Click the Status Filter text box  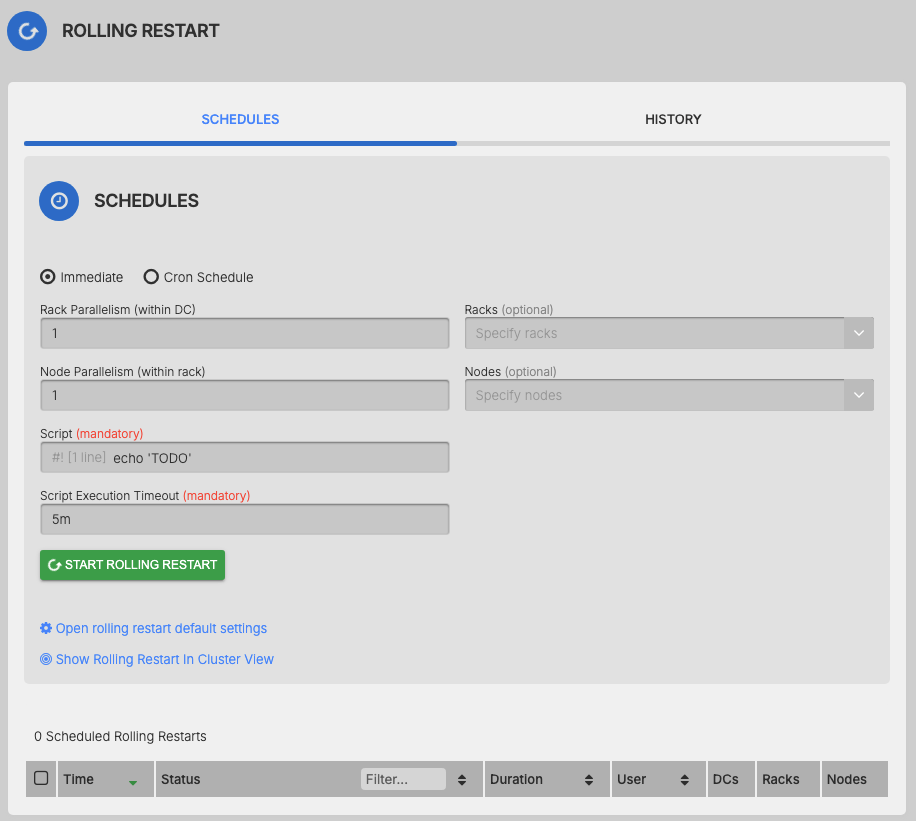coord(403,780)
